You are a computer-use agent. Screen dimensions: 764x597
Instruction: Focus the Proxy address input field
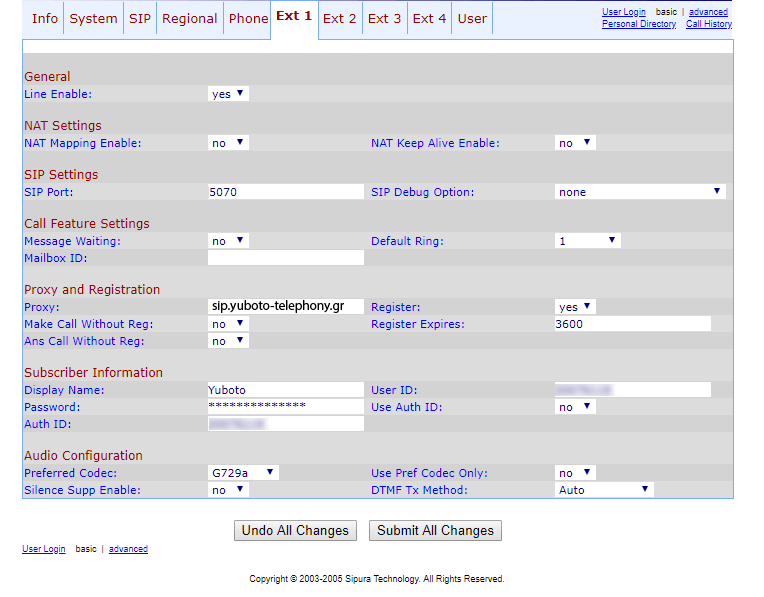tap(285, 307)
